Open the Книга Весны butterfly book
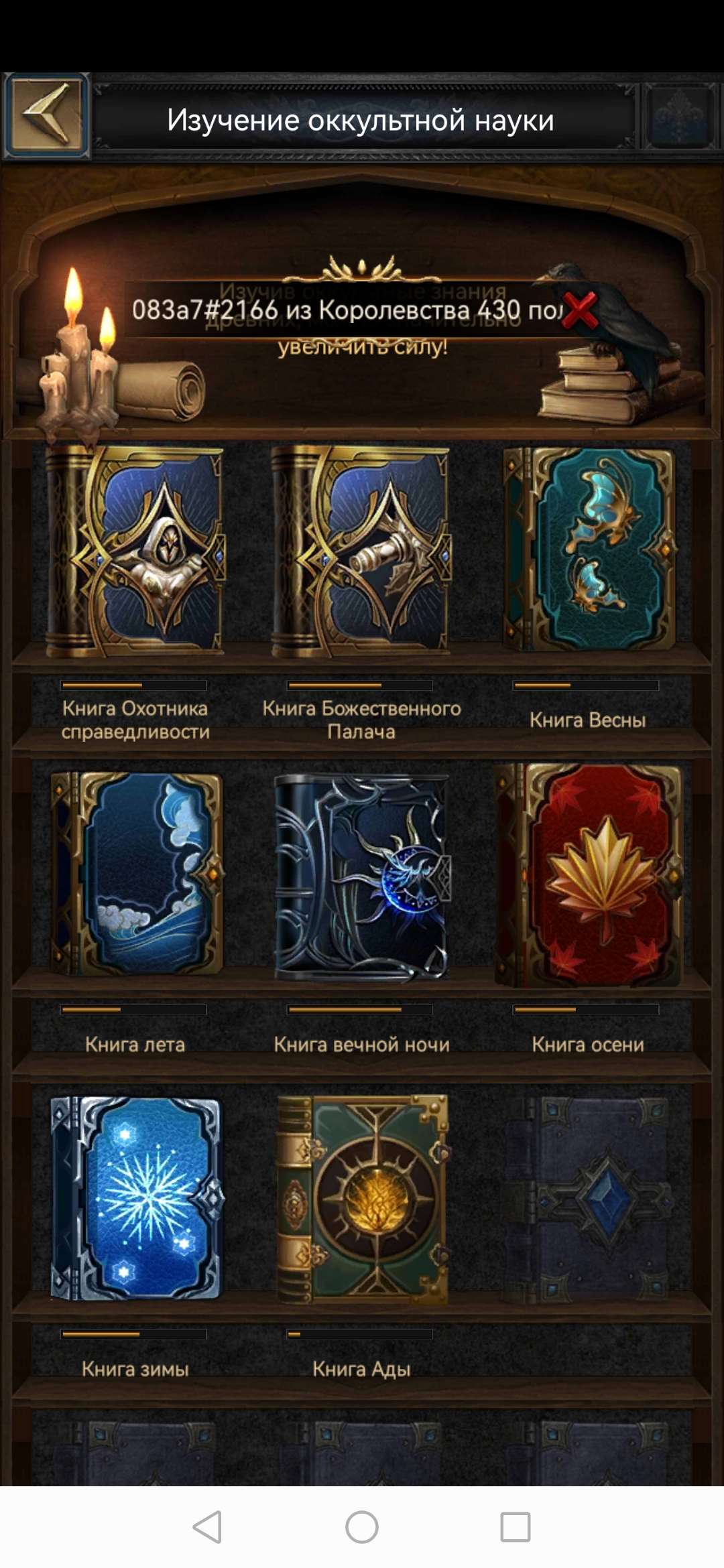Image resolution: width=724 pixels, height=1568 pixels. pyautogui.click(x=588, y=549)
